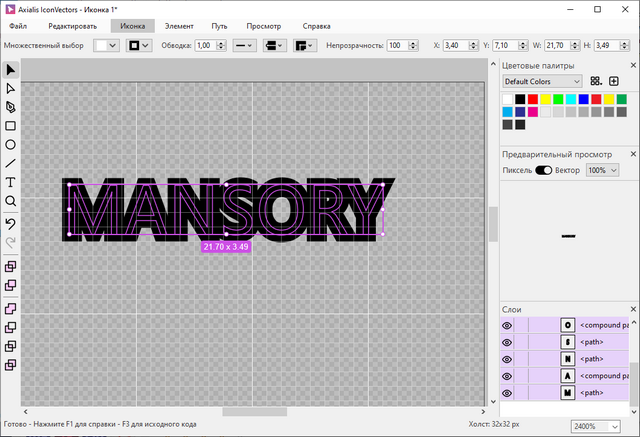Select the Line tool
The width and height of the screenshot is (640, 437).
click(x=11, y=163)
